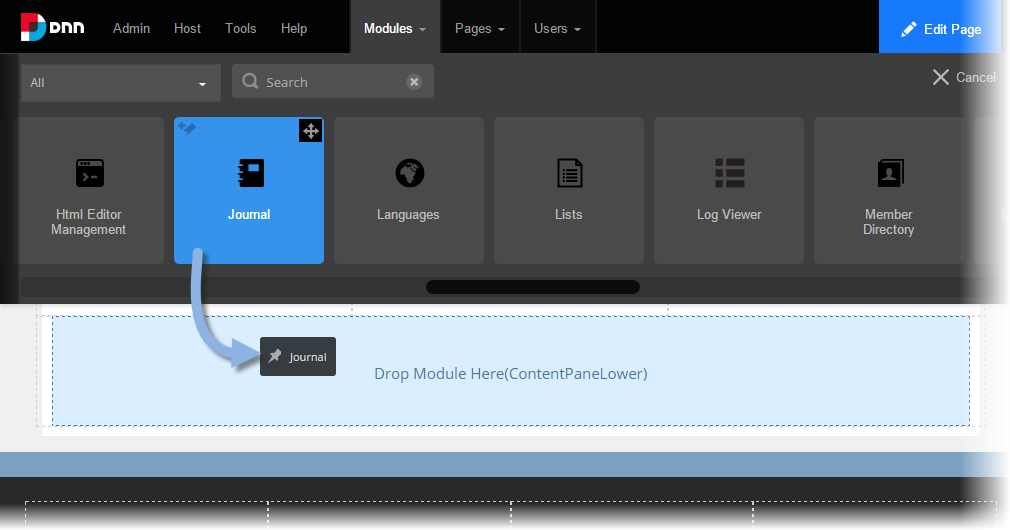Expand the Users dropdown menu
1010x530 pixels.
pos(557,28)
